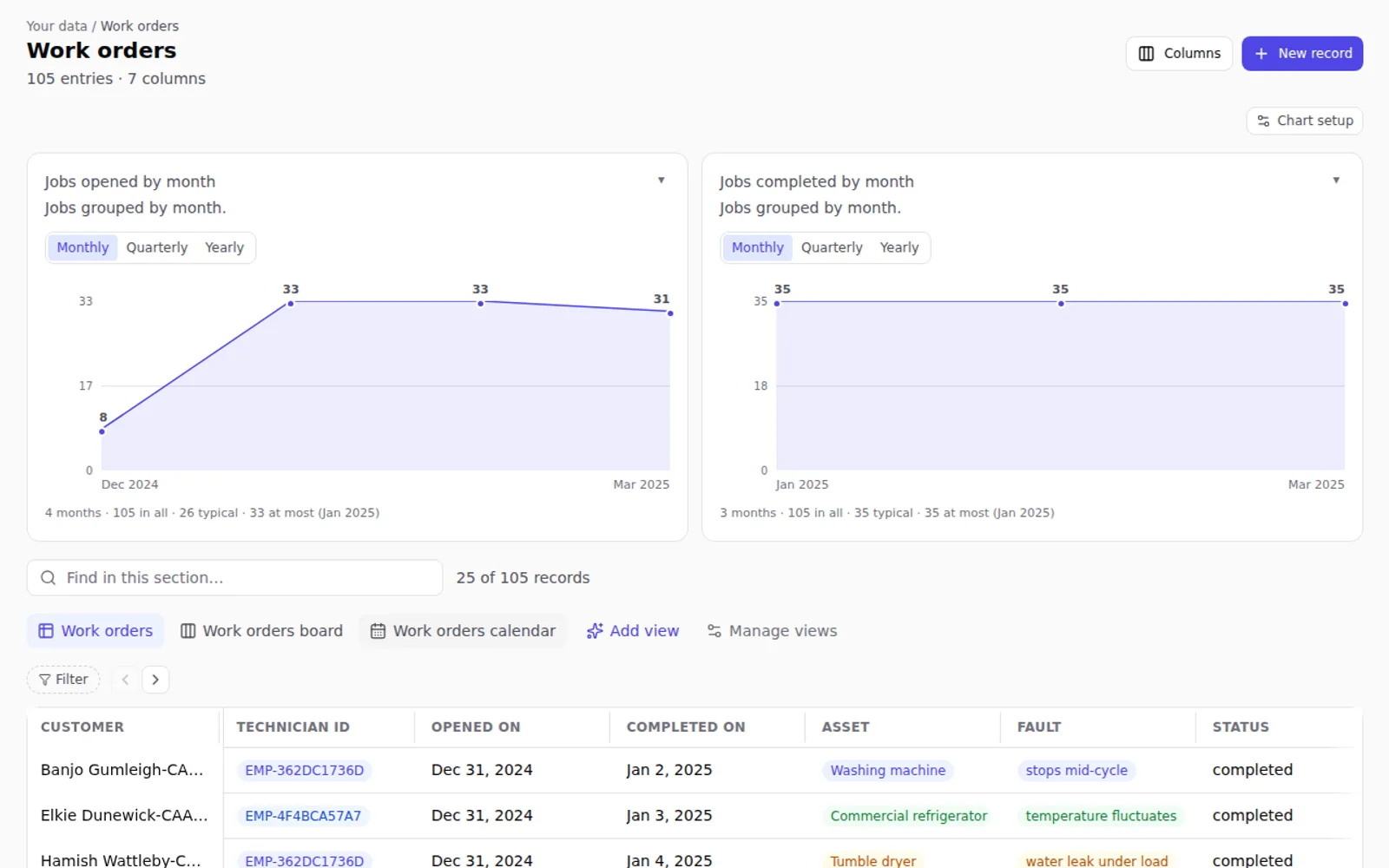Expand Jobs completed by month dropdown
Image resolution: width=1389 pixels, height=868 pixels.
(1336, 181)
